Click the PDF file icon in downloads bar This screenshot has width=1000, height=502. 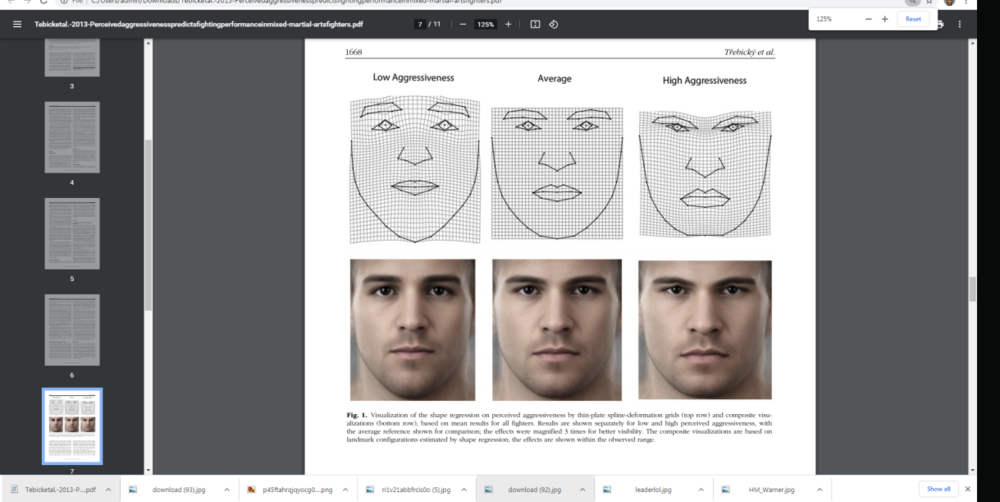tap(15, 490)
